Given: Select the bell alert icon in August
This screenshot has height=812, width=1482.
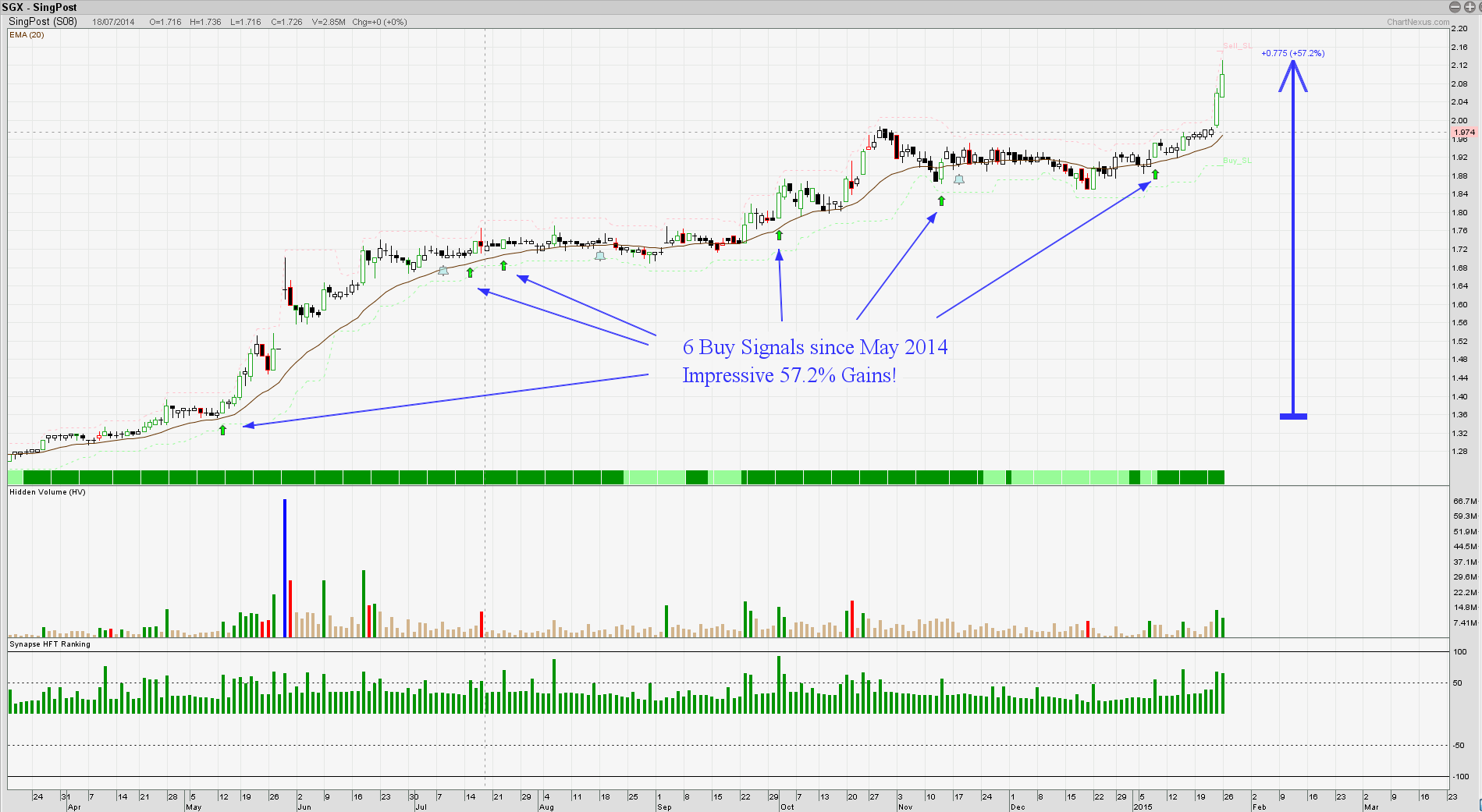Looking at the screenshot, I should coord(599,255).
